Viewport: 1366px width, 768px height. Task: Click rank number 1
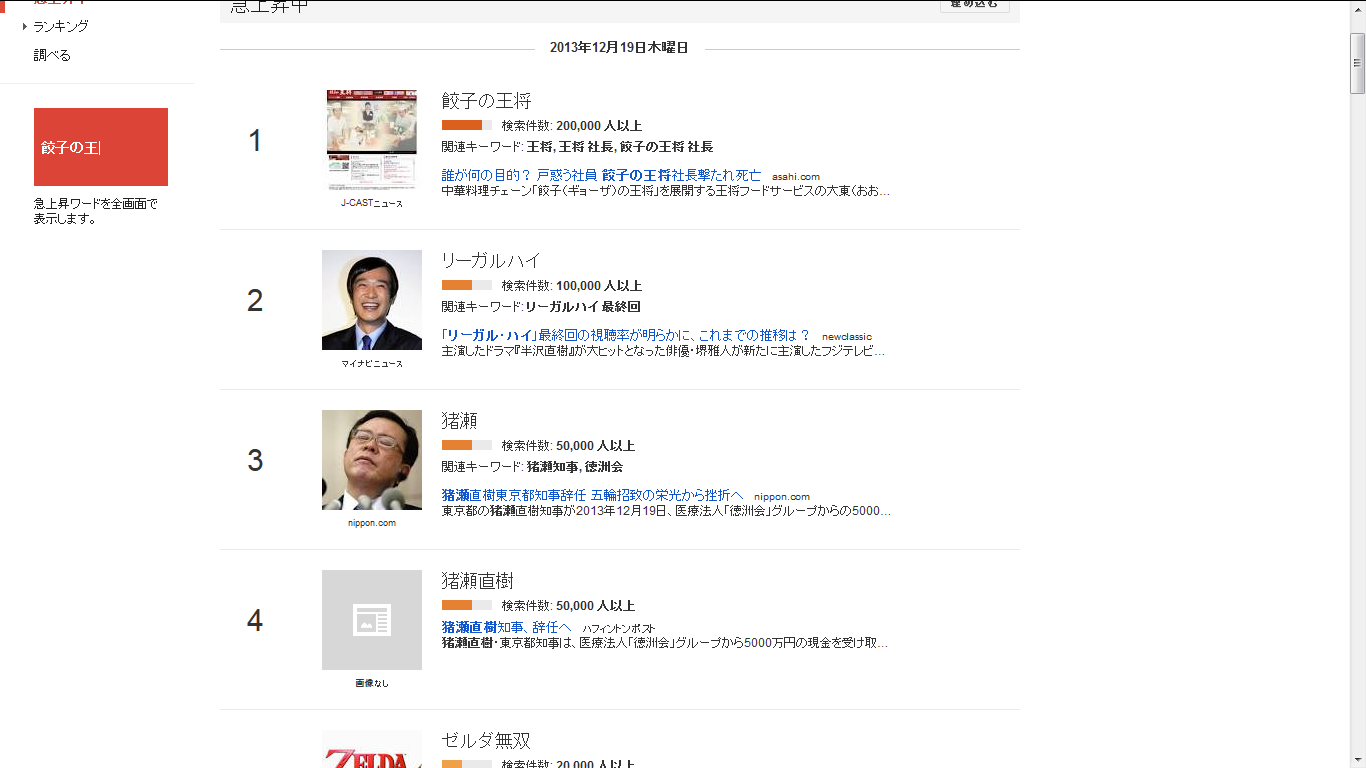[255, 141]
